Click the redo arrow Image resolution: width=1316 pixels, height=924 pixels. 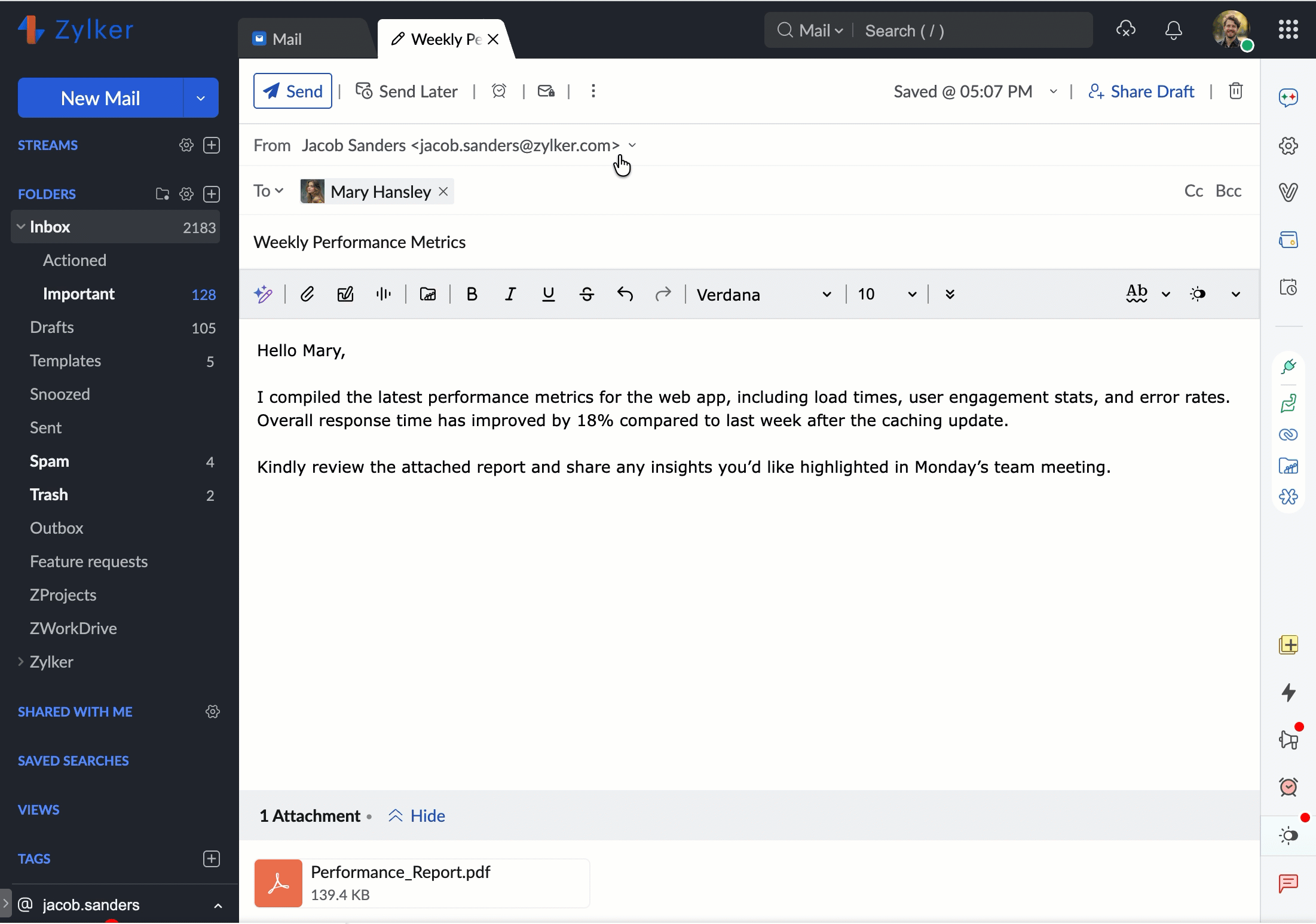pos(663,294)
